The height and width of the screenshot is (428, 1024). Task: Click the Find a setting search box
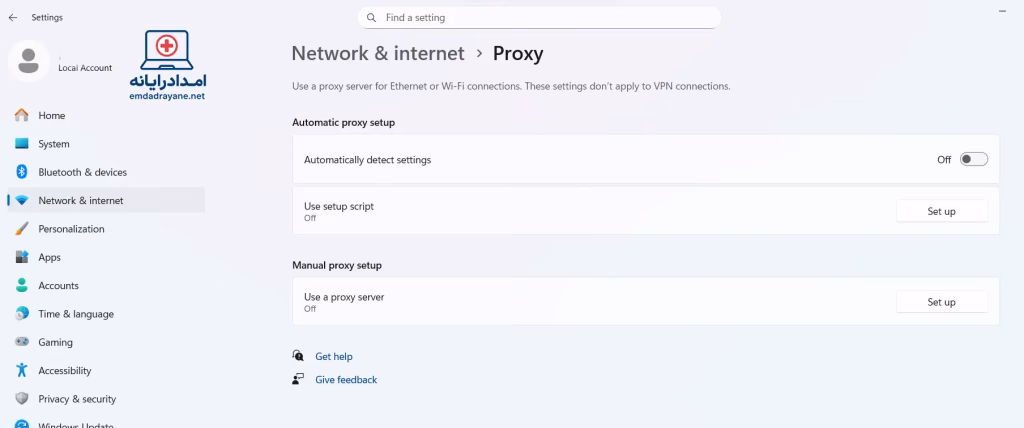pyautogui.click(x=540, y=17)
